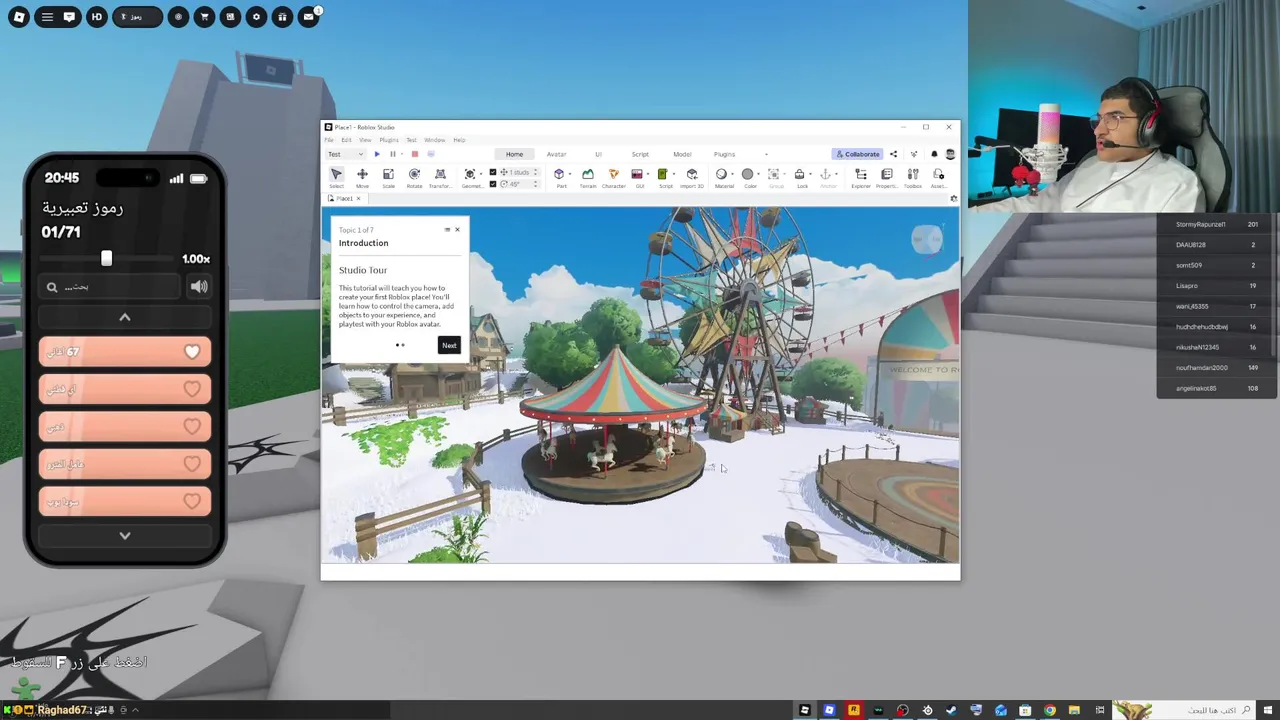Image resolution: width=1280 pixels, height=720 pixels.
Task: Open the View menu in Studio
Action: click(x=365, y=140)
